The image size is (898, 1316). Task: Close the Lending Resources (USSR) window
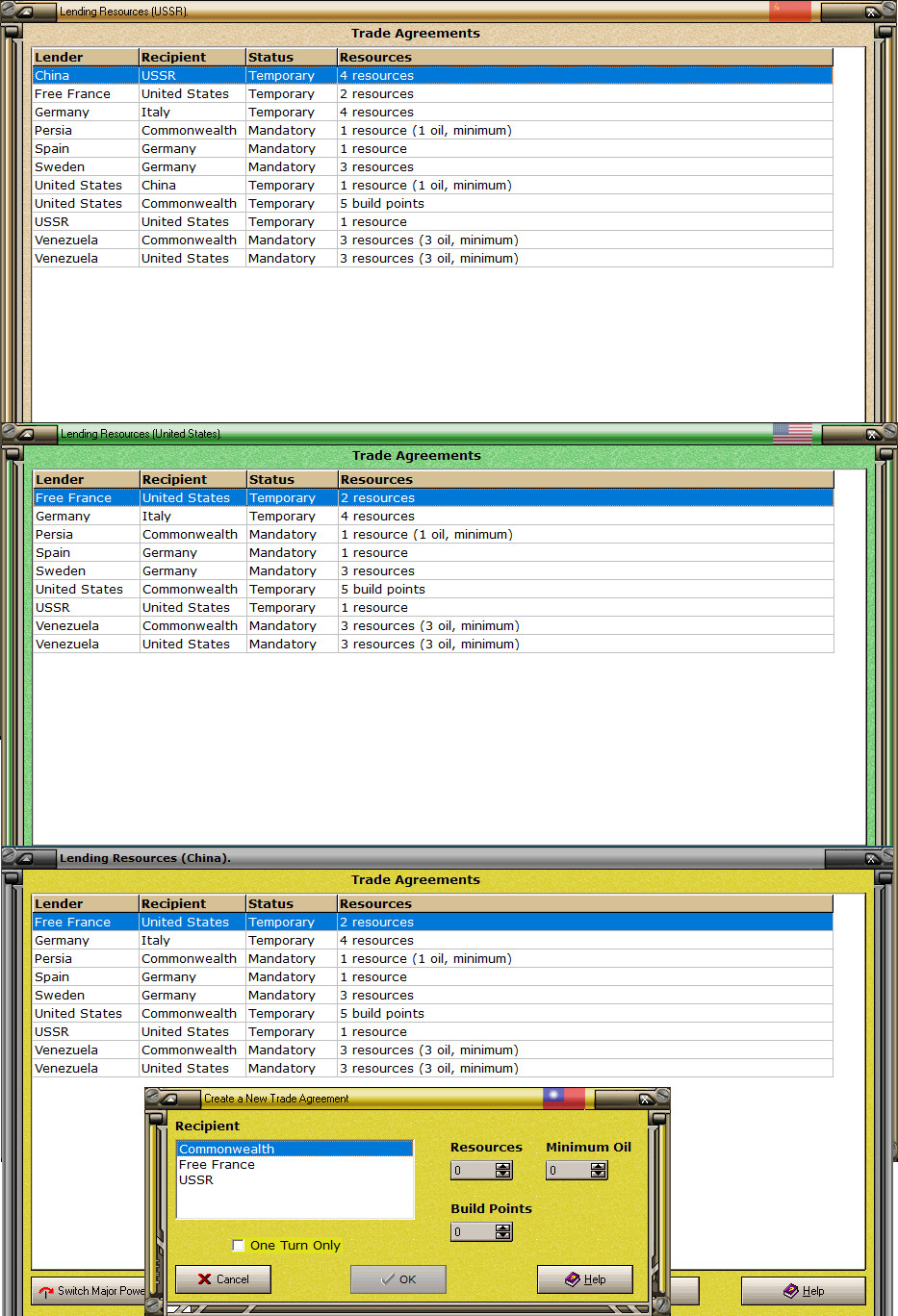(x=874, y=12)
